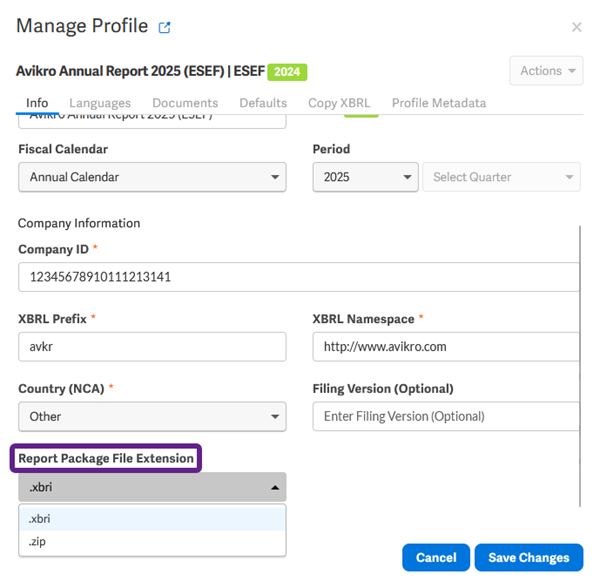Click the Save Changes button
Image resolution: width=600 pixels, height=588 pixels.
[x=529, y=557]
